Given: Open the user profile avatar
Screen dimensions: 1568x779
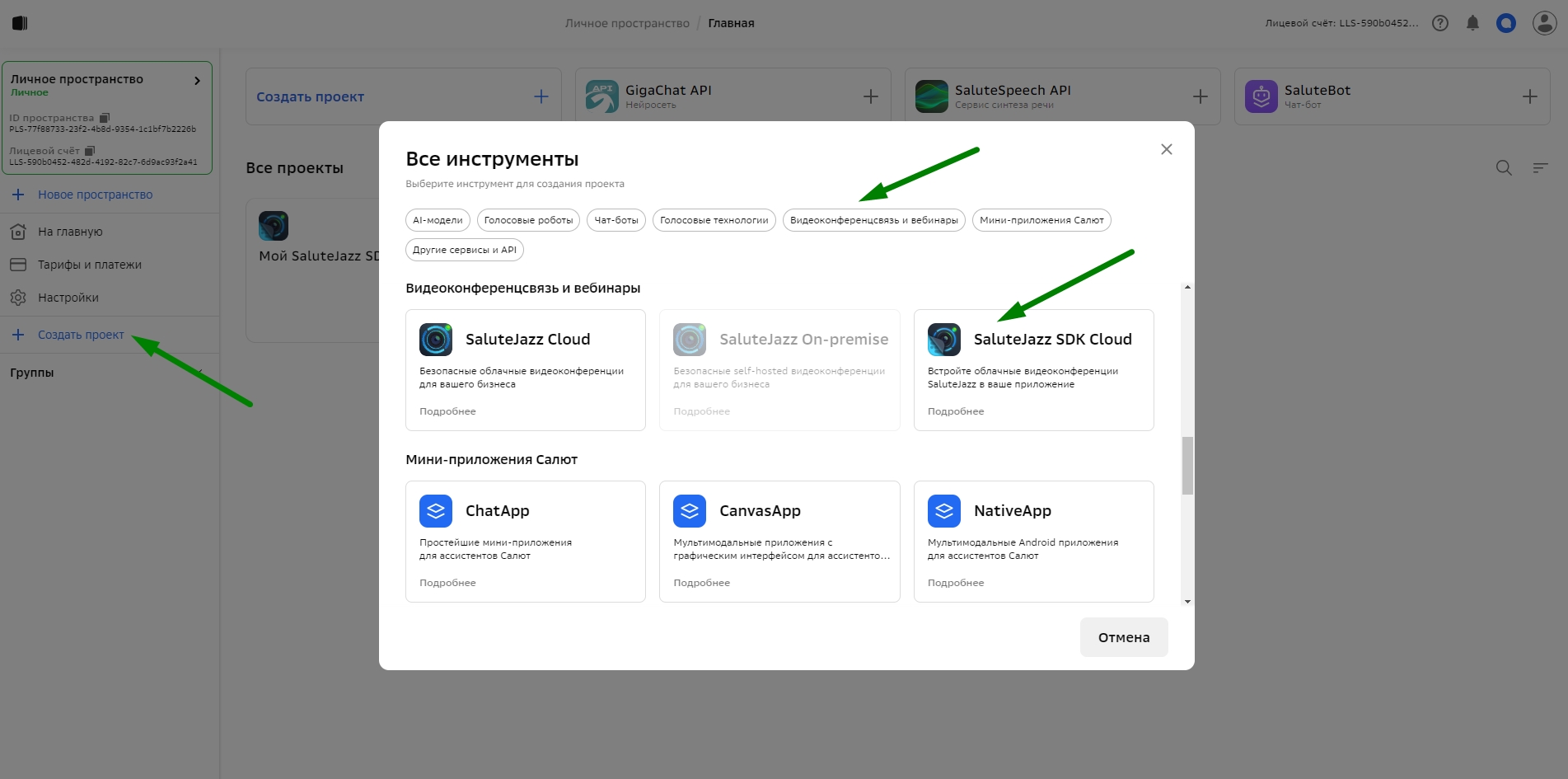Looking at the screenshot, I should click(x=1544, y=23).
